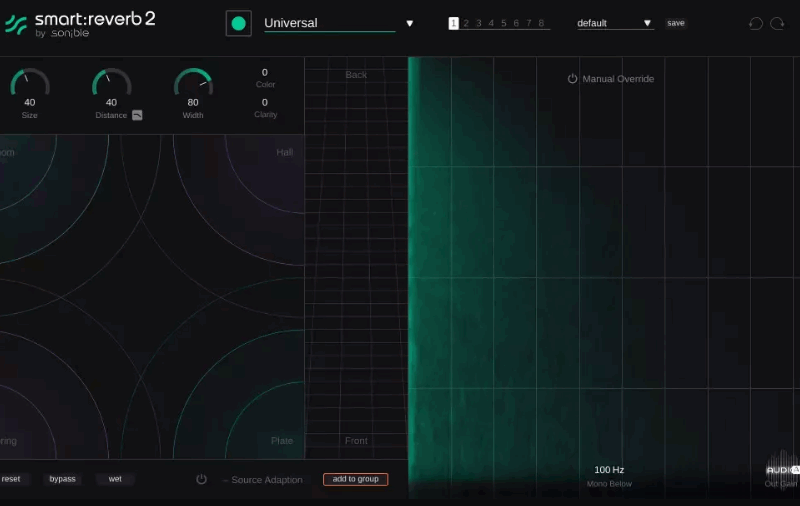Click the green learn record button
This screenshot has height=506, width=800.
click(238, 23)
